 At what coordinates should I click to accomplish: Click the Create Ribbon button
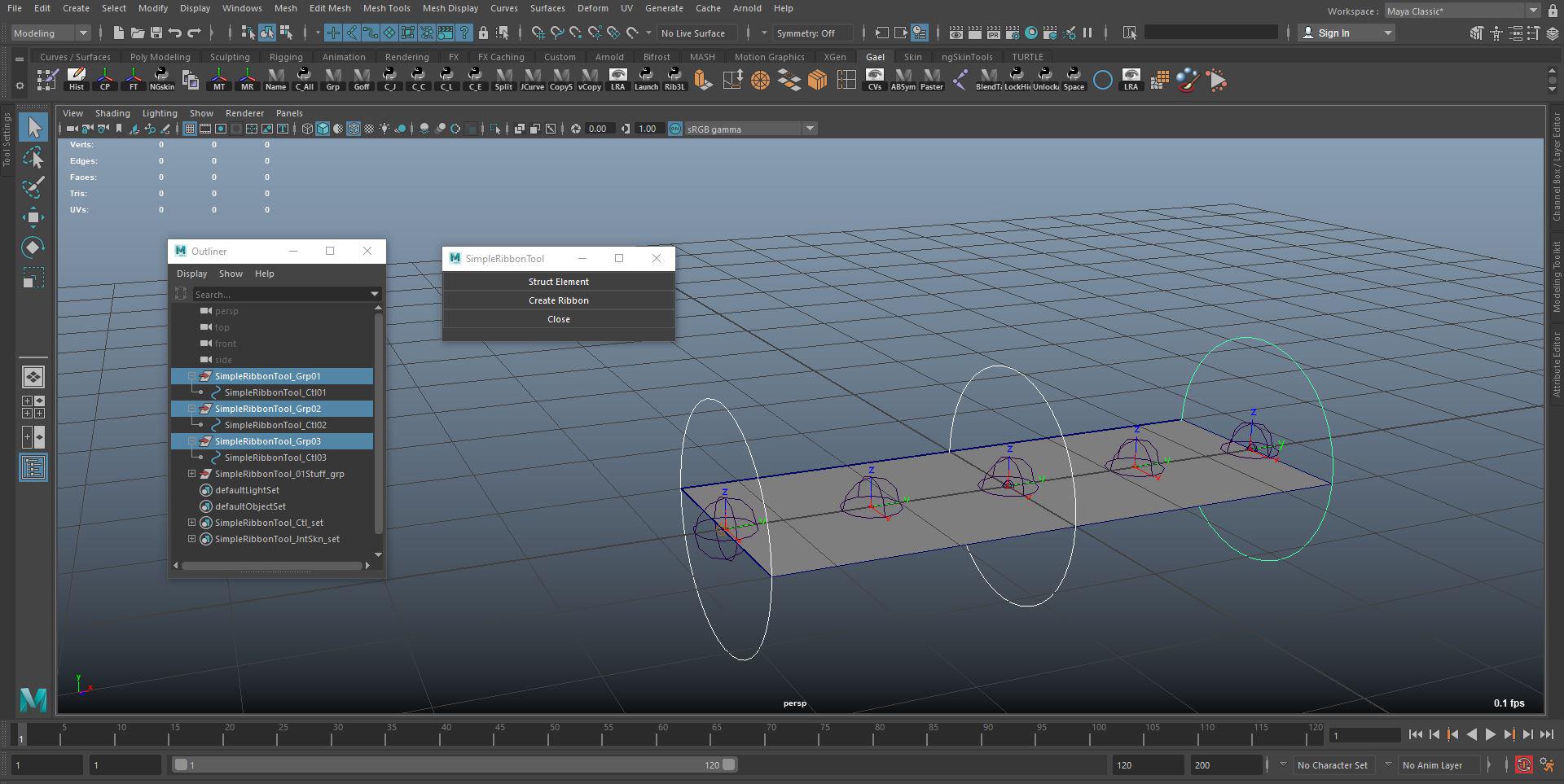tap(558, 300)
